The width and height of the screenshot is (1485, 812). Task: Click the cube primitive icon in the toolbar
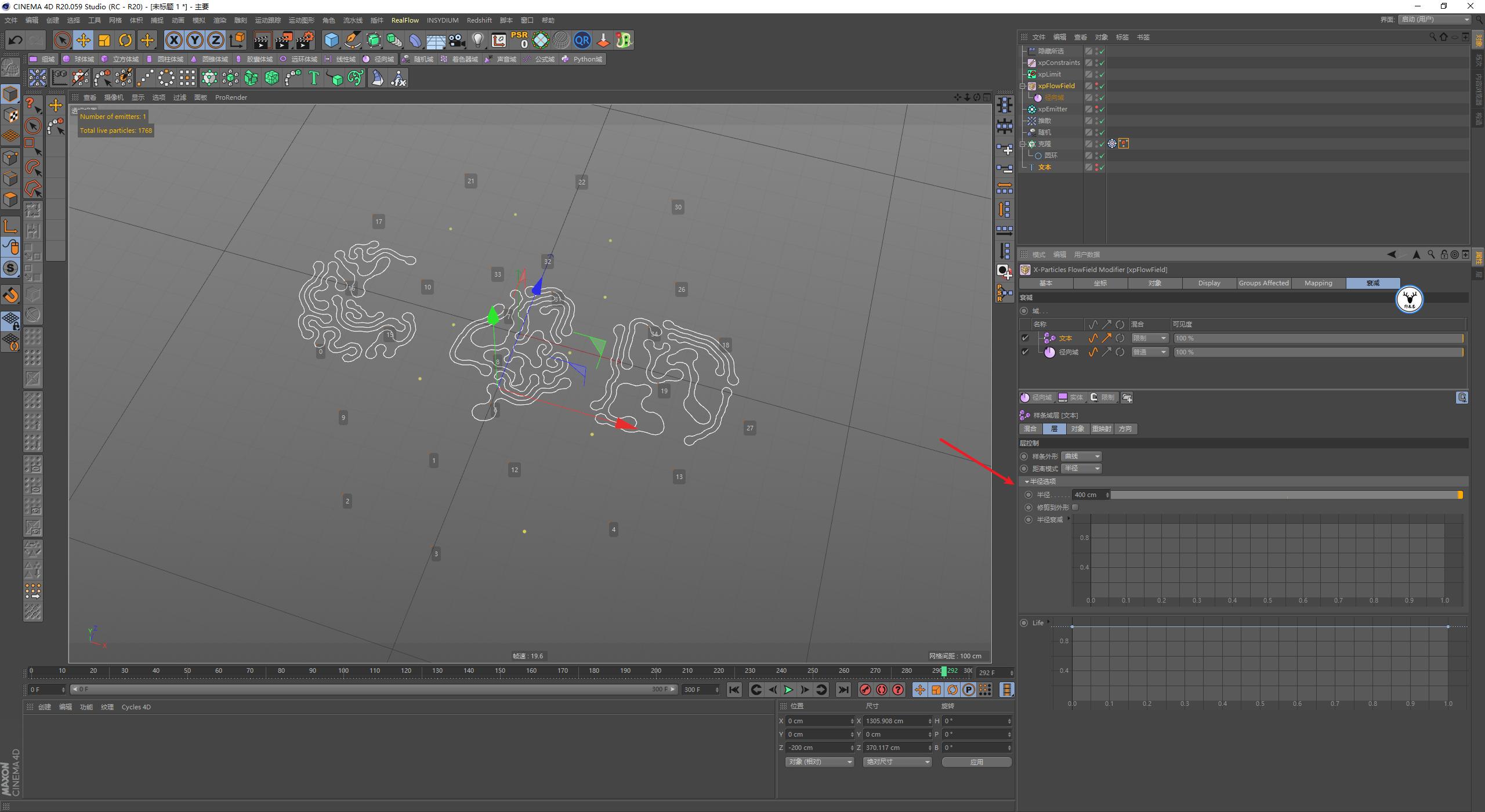pyautogui.click(x=332, y=40)
